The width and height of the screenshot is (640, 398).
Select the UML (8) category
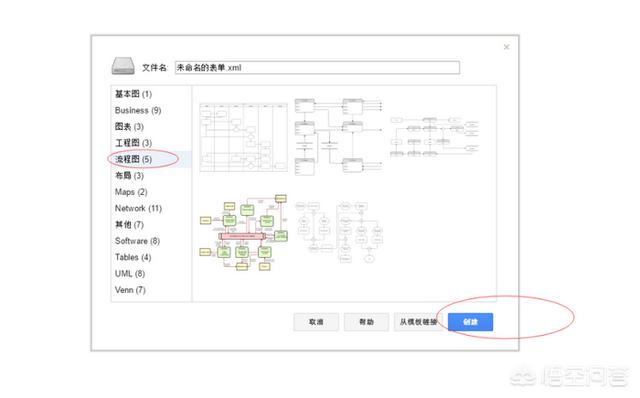click(130, 273)
